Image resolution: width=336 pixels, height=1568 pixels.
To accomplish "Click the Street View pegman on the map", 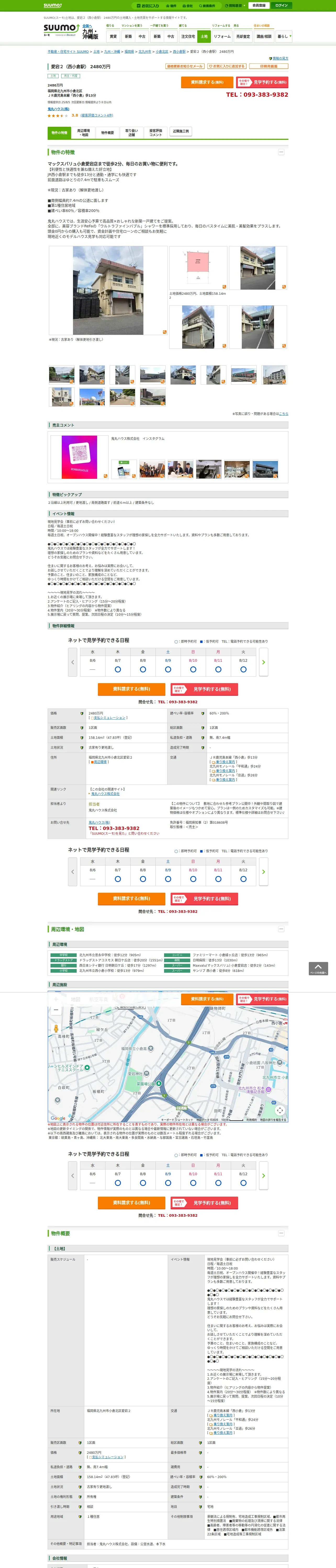I will [x=56, y=1029].
